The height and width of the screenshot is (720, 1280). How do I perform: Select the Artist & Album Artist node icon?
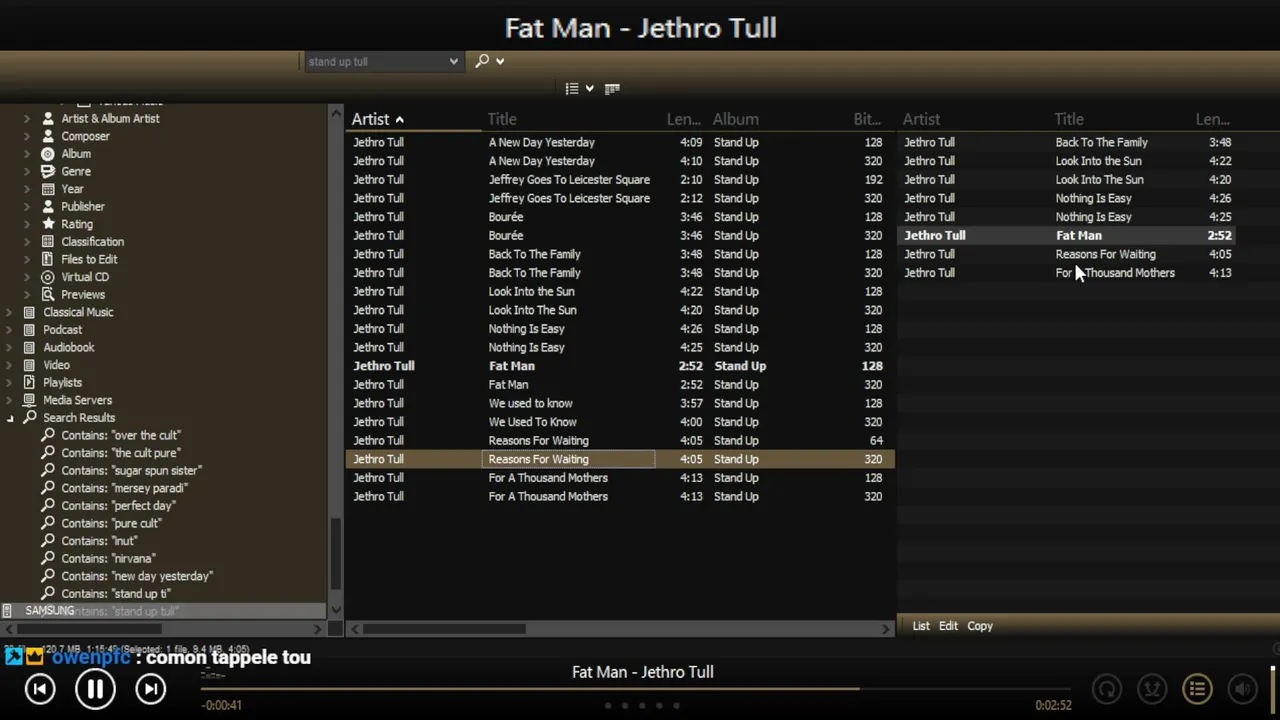[x=47, y=118]
